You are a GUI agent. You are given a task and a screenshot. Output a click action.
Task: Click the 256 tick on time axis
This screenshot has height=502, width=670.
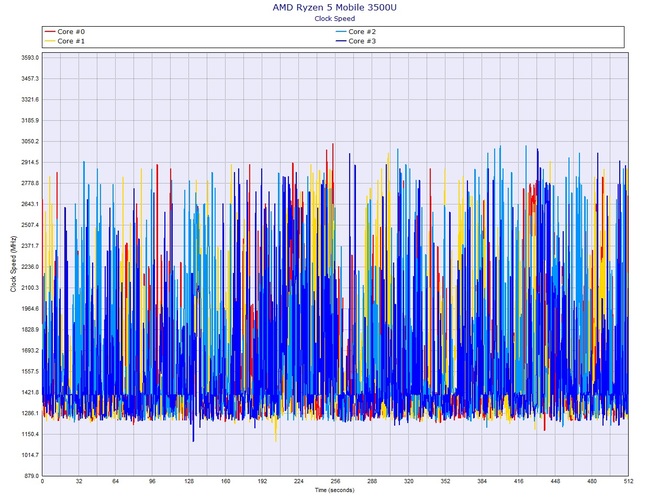pyautogui.click(x=335, y=481)
